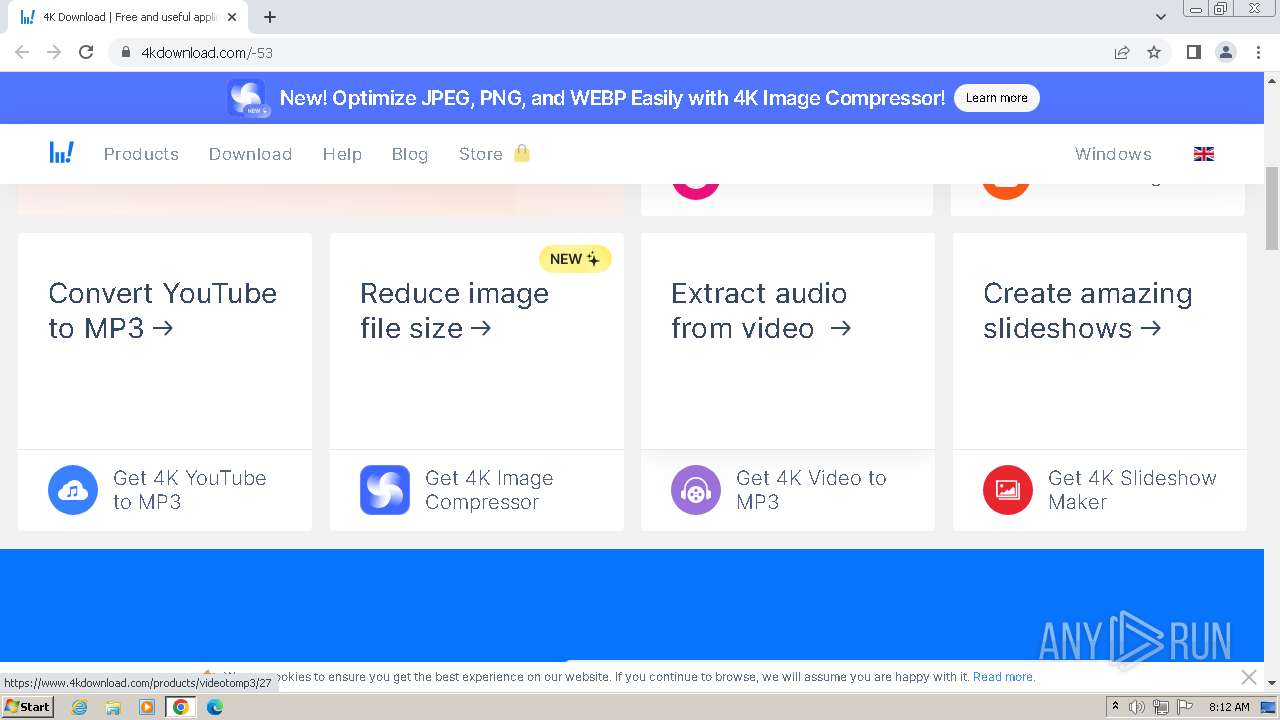This screenshot has width=1280, height=720.
Task: Bookmark this page with star icon
Action: pyautogui.click(x=1154, y=52)
